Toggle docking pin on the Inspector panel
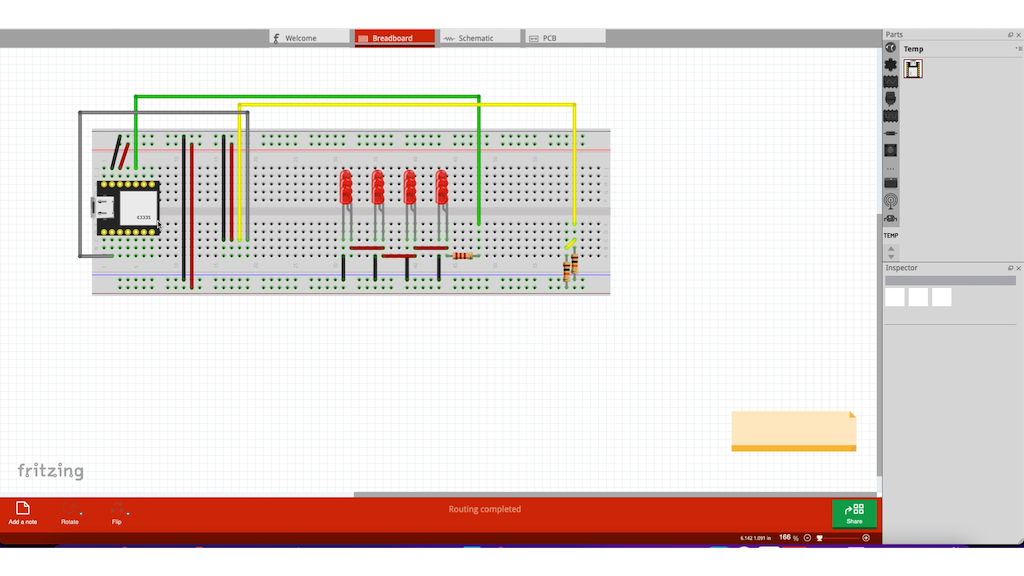This screenshot has height=576, width=1024. (1010, 268)
